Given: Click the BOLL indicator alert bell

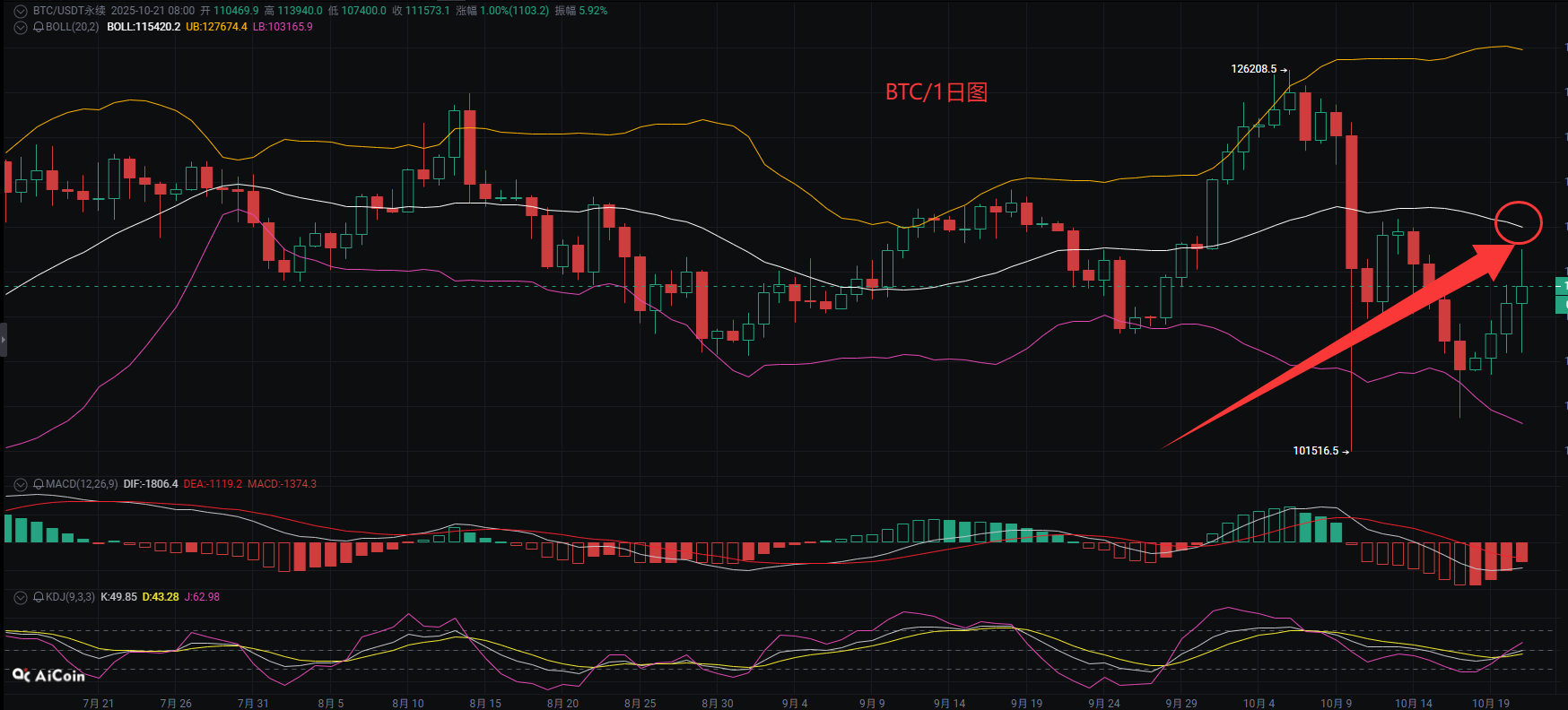Looking at the screenshot, I should click(x=39, y=27).
